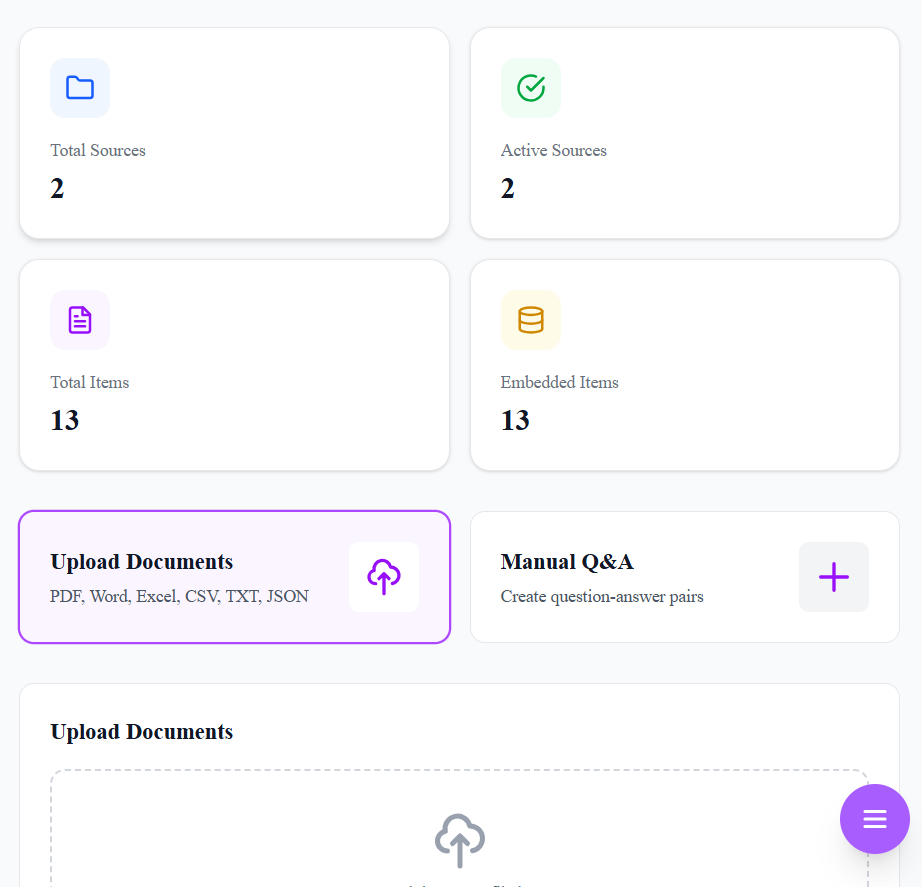Click the blue folder icon in Total Sources
The width and height of the screenshot is (922, 887).
[x=80, y=88]
